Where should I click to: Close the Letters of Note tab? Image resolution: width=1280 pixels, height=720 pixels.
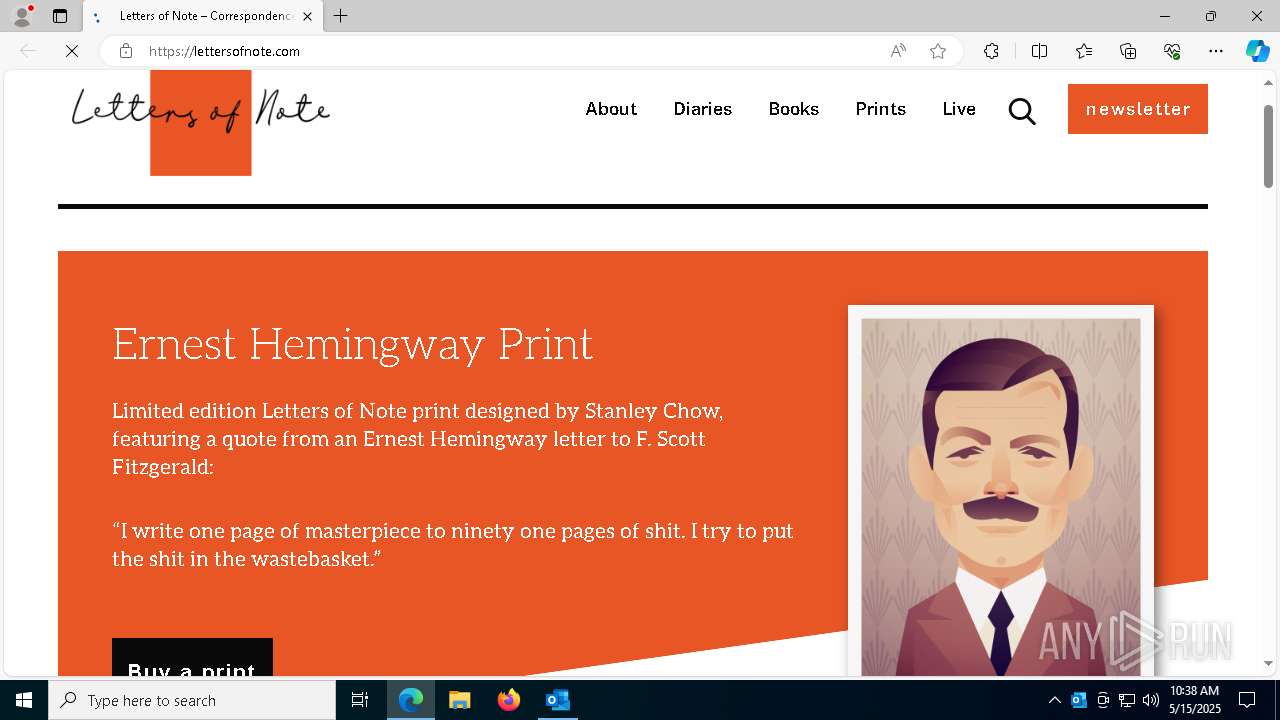(x=307, y=16)
